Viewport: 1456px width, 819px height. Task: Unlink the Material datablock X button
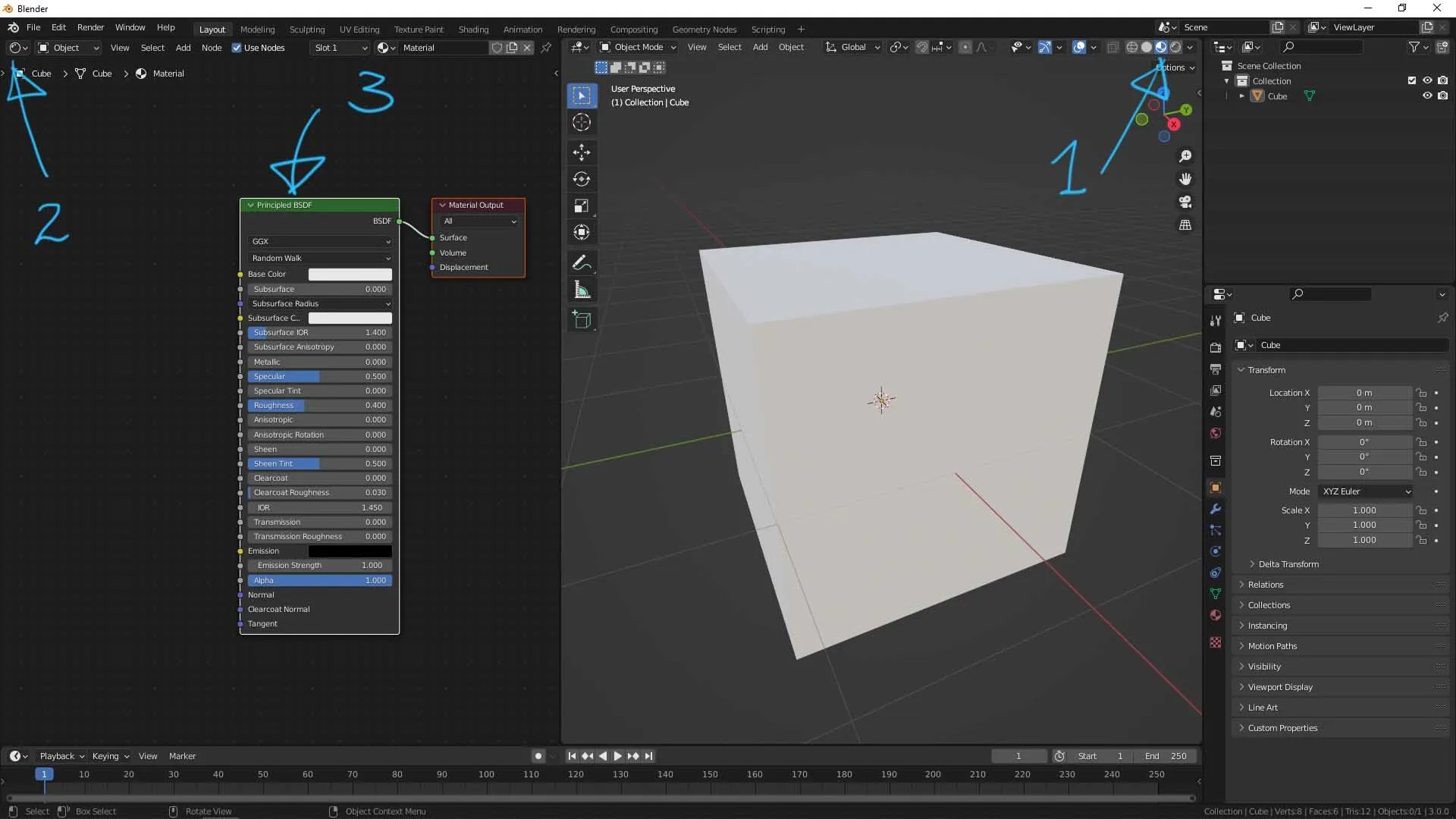(x=527, y=48)
